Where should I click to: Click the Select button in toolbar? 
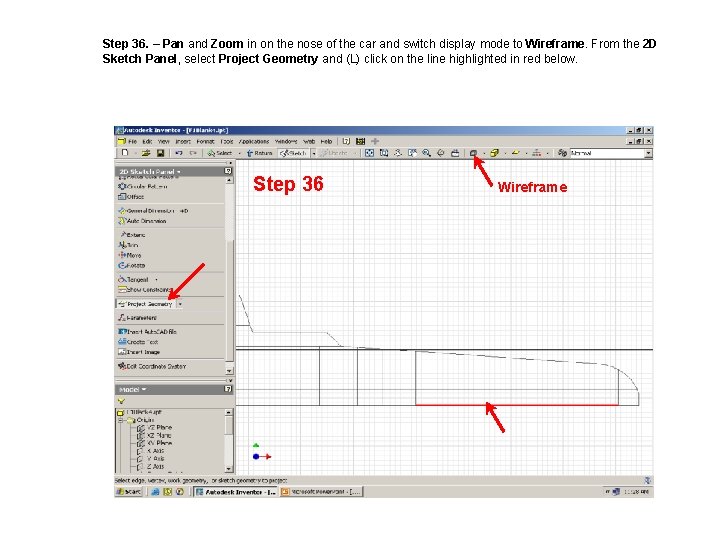pyautogui.click(x=220, y=153)
